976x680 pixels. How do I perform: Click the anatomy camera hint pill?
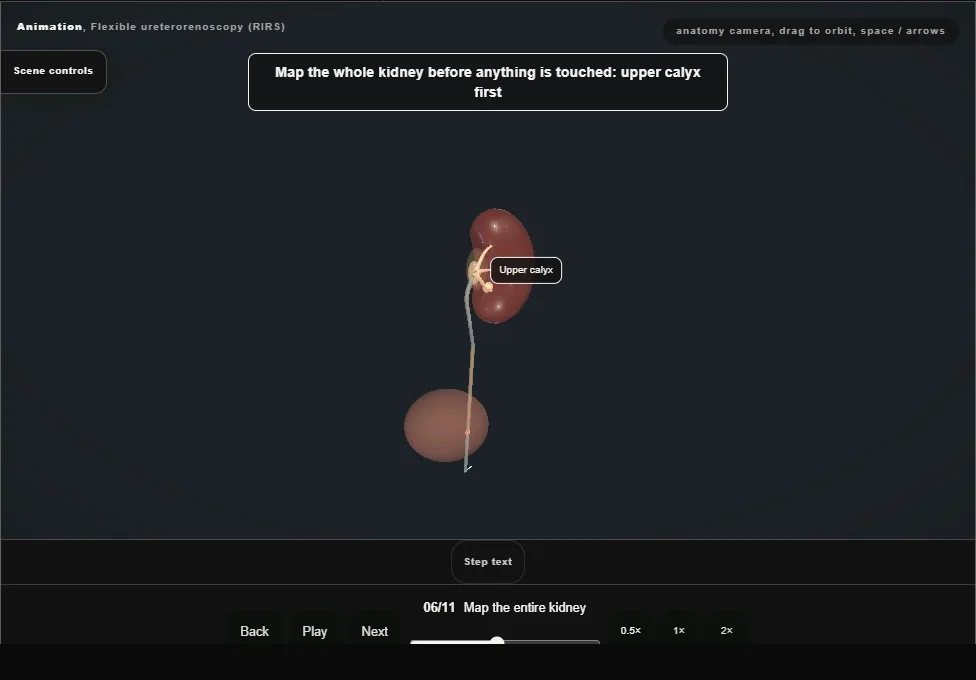coord(810,31)
